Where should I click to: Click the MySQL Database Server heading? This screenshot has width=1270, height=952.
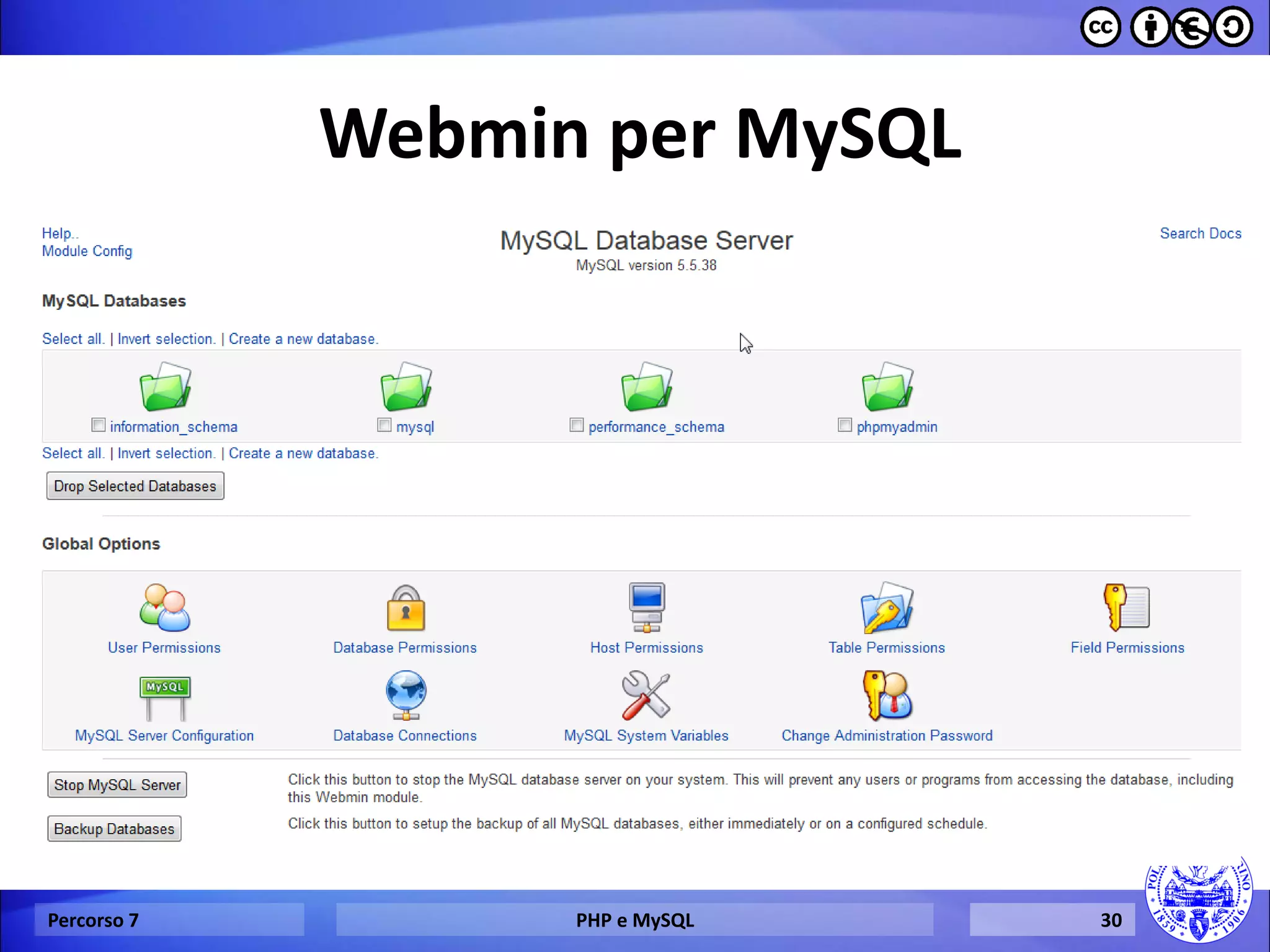point(646,240)
